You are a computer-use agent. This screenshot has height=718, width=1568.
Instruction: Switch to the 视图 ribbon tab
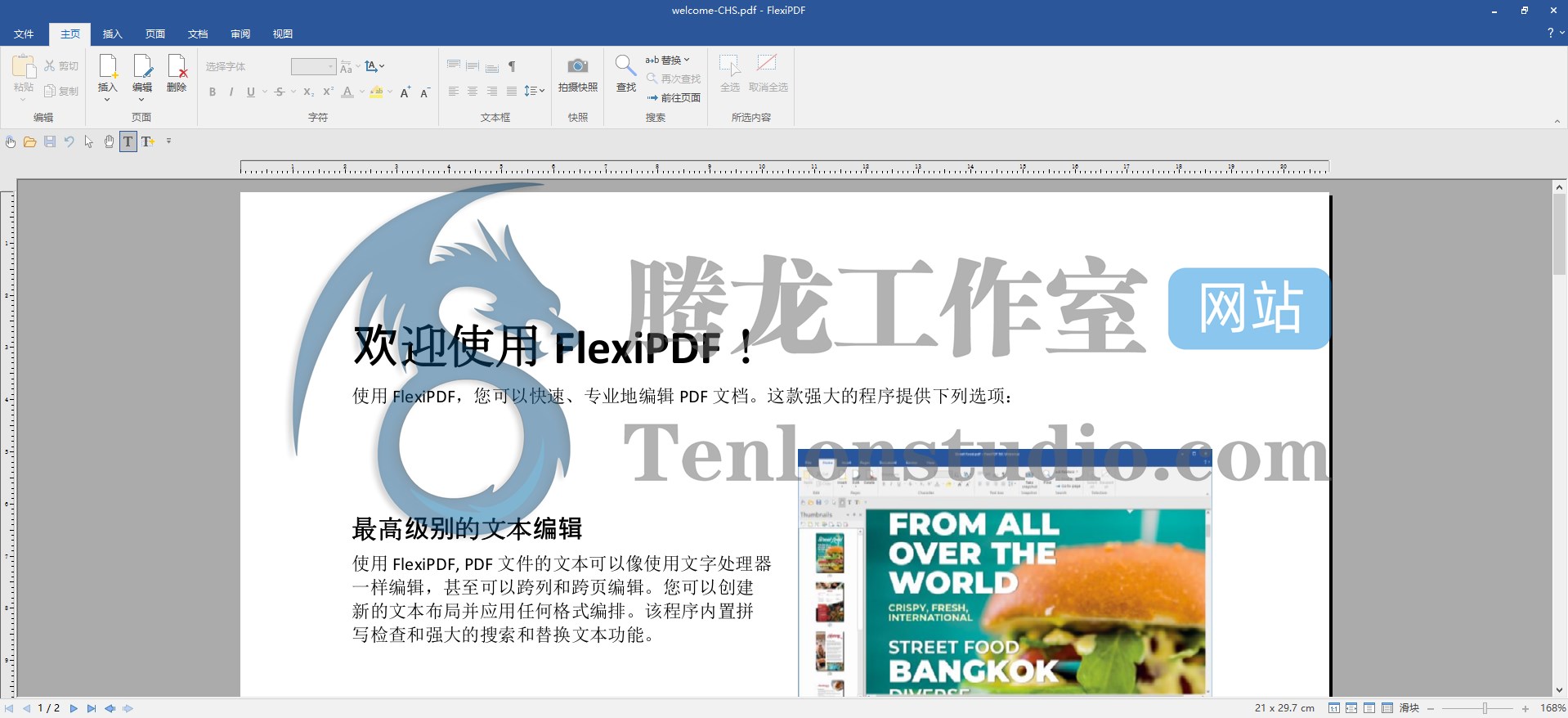point(283,34)
